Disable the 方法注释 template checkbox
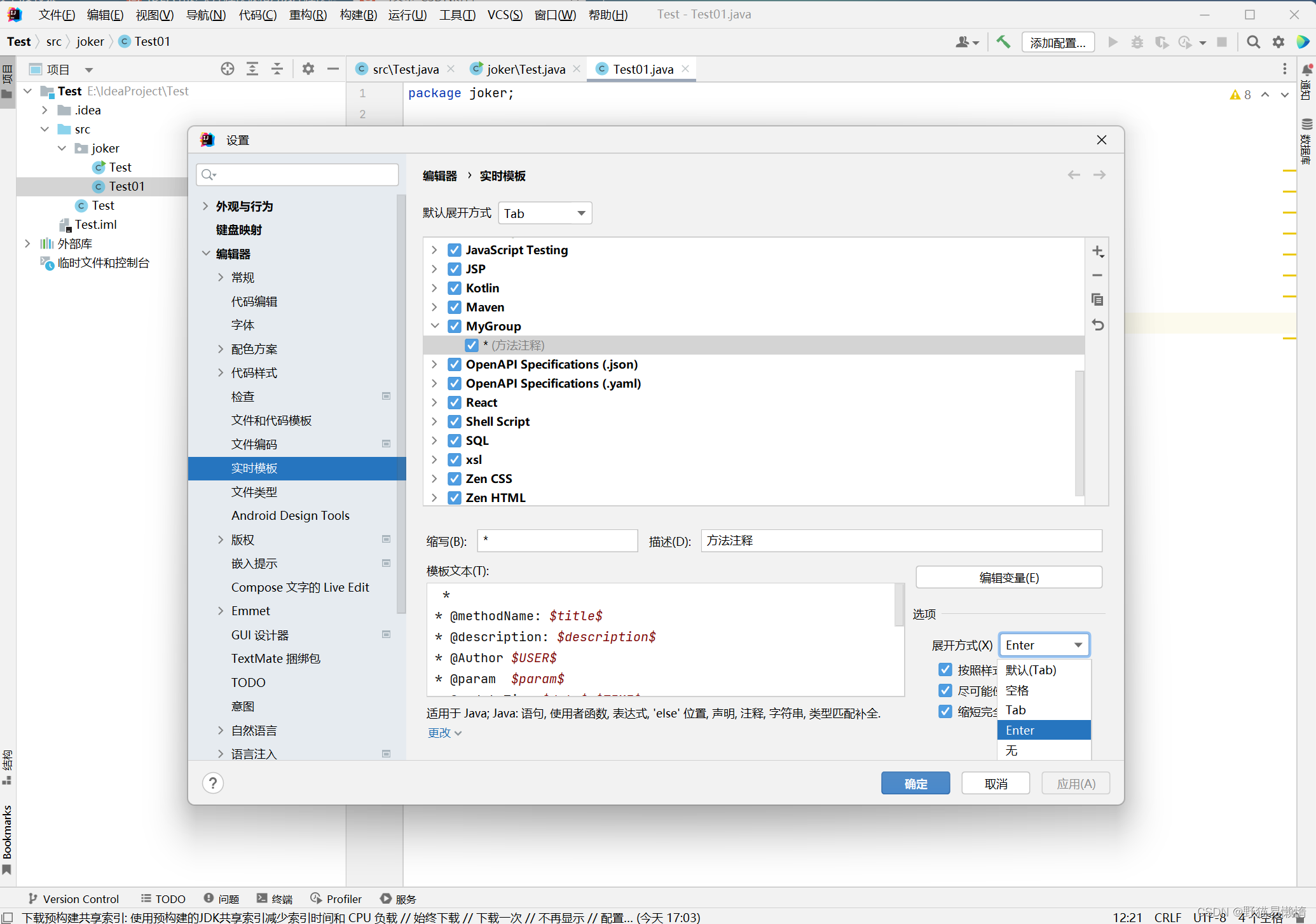This screenshot has height=924, width=1316. pyautogui.click(x=472, y=345)
